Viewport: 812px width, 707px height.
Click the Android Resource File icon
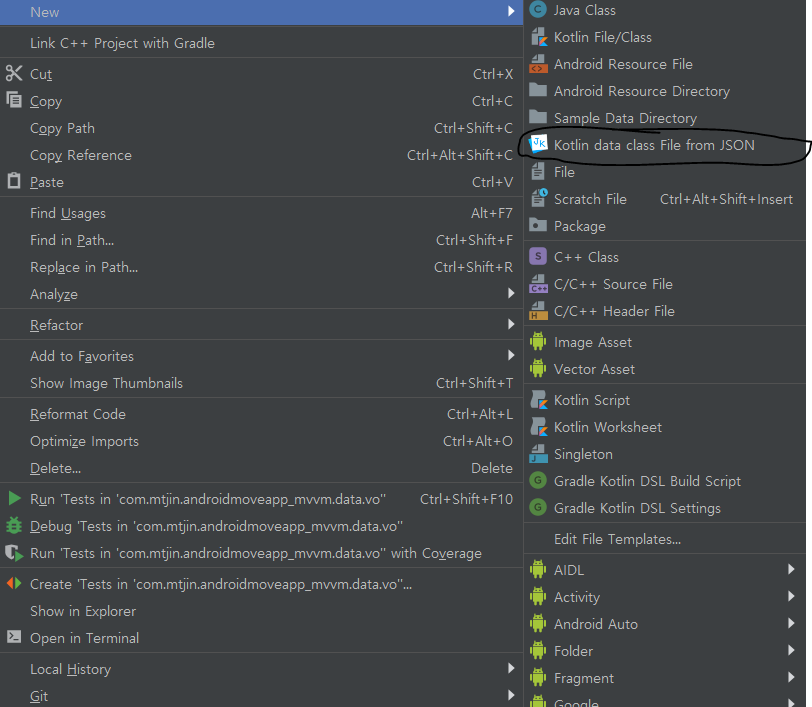(x=538, y=64)
